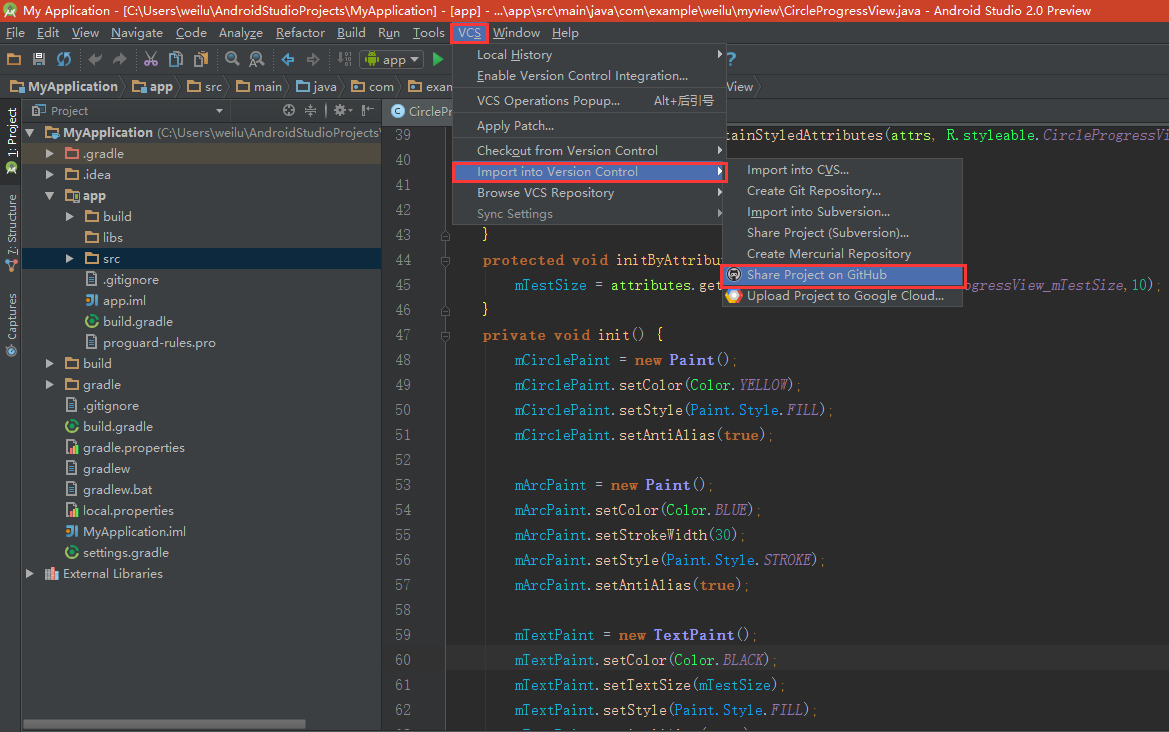Click the java breadcrumb
1169x732 pixels.
point(316,86)
